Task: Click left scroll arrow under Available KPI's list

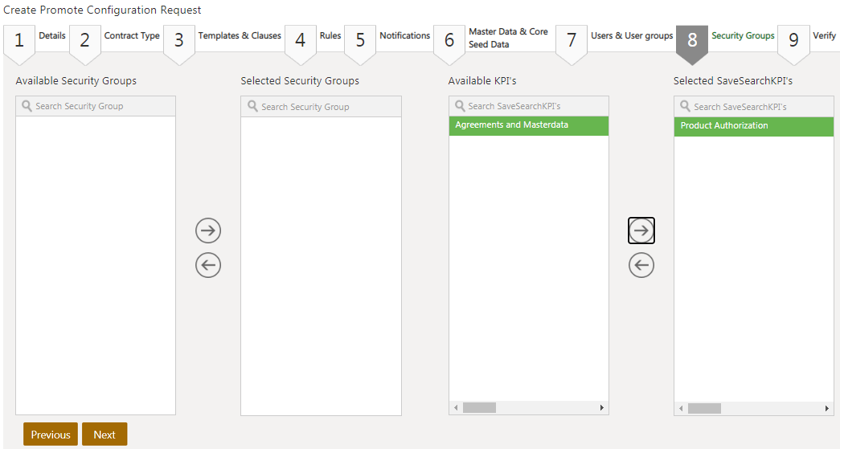Action: click(x=455, y=408)
